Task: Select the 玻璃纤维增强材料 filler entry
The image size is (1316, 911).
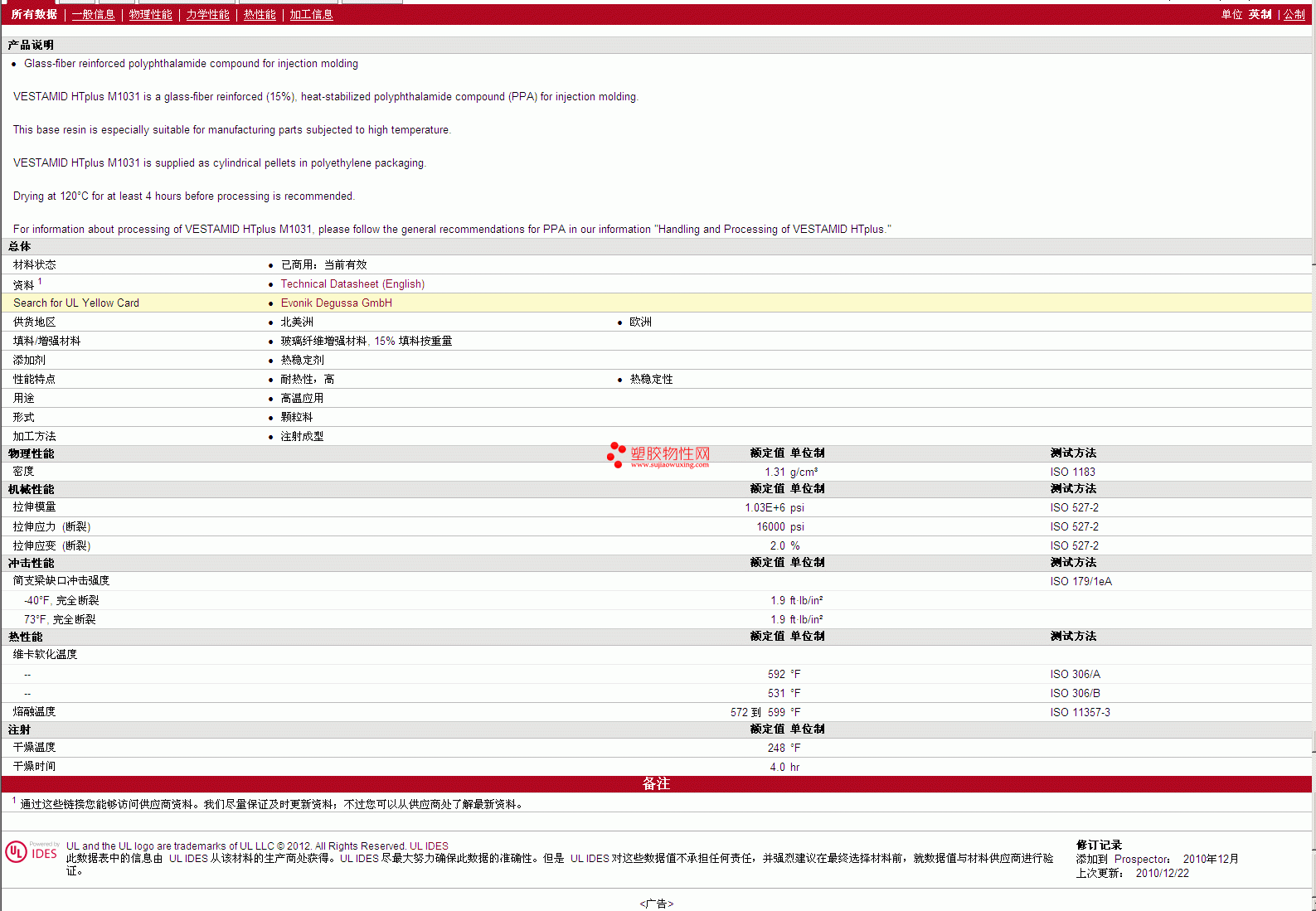Action: pyautogui.click(x=366, y=342)
